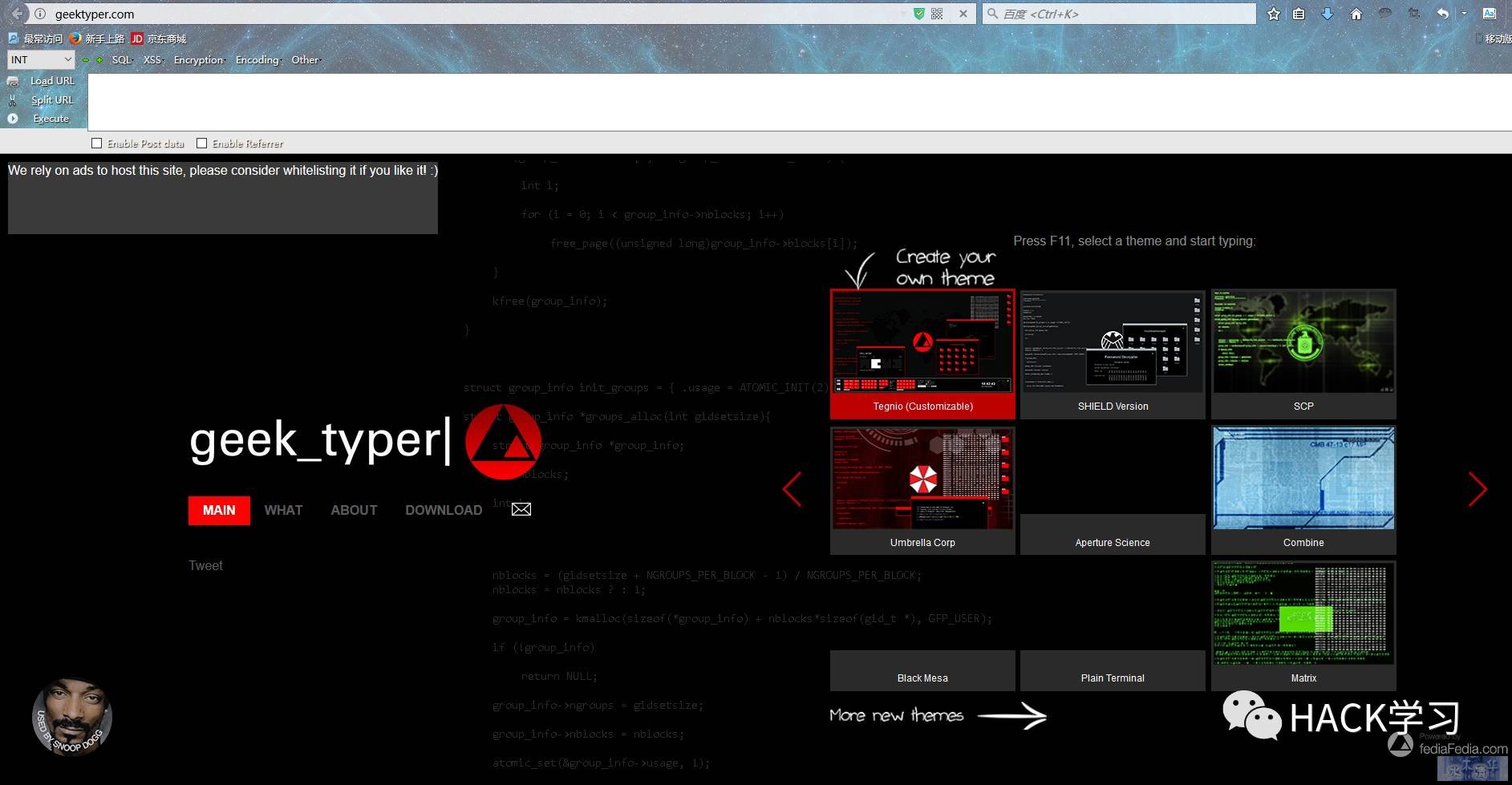Open the 最常访问 bookmark
Image resolution: width=1512 pixels, height=785 pixels.
(x=35, y=38)
